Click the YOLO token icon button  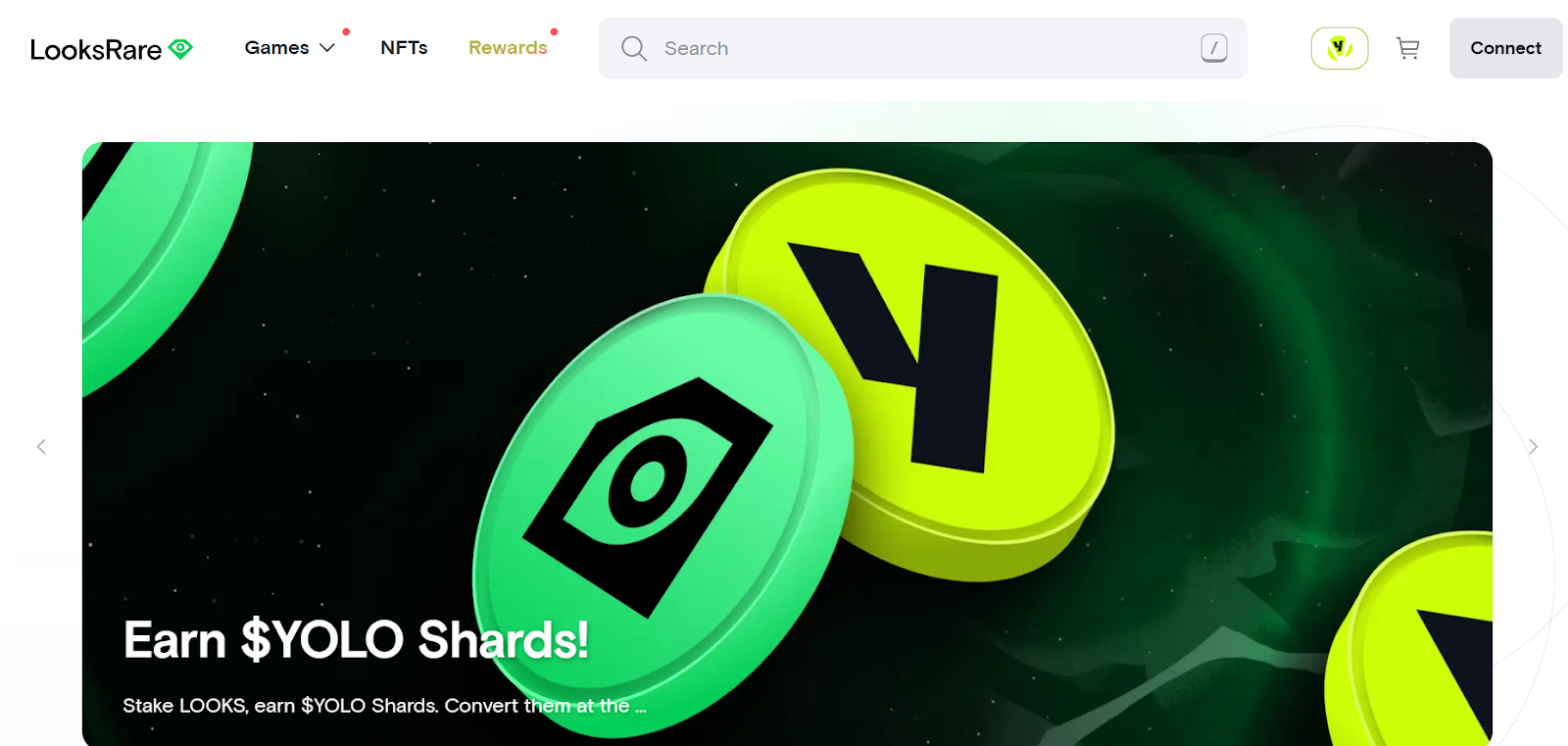[1340, 48]
